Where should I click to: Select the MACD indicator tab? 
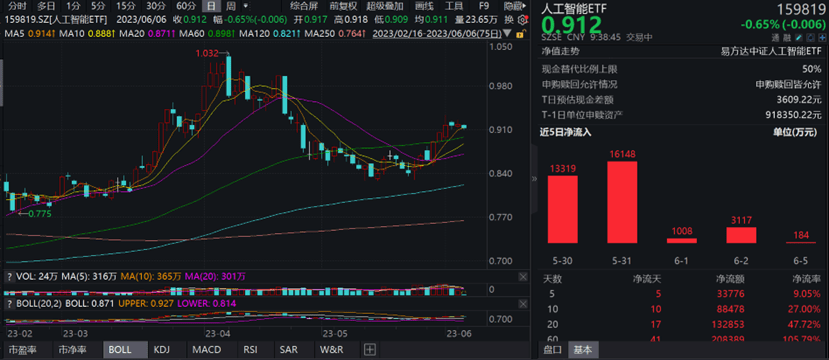tap(207, 349)
